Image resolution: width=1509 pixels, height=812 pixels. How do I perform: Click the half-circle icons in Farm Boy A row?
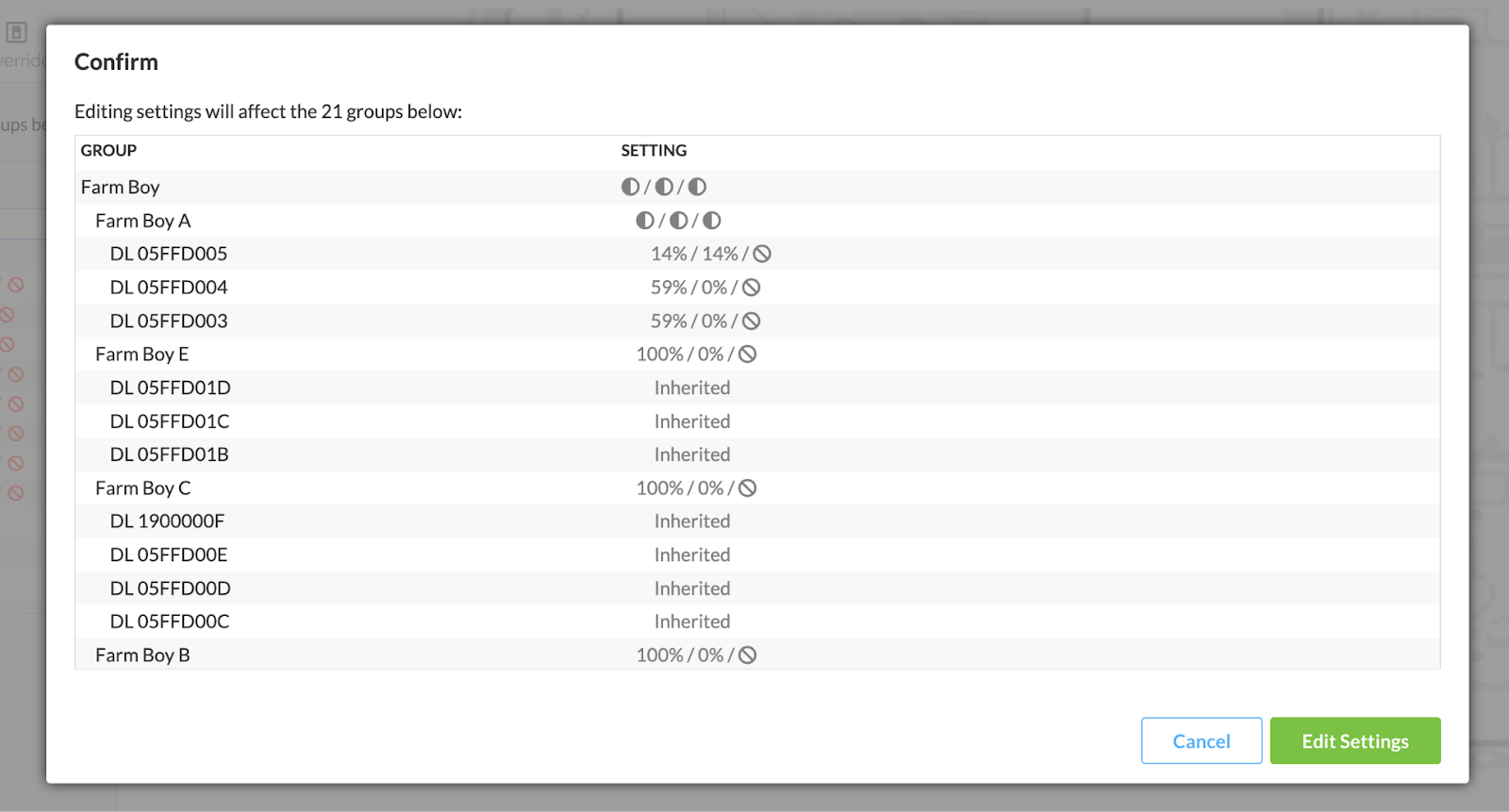coord(678,221)
